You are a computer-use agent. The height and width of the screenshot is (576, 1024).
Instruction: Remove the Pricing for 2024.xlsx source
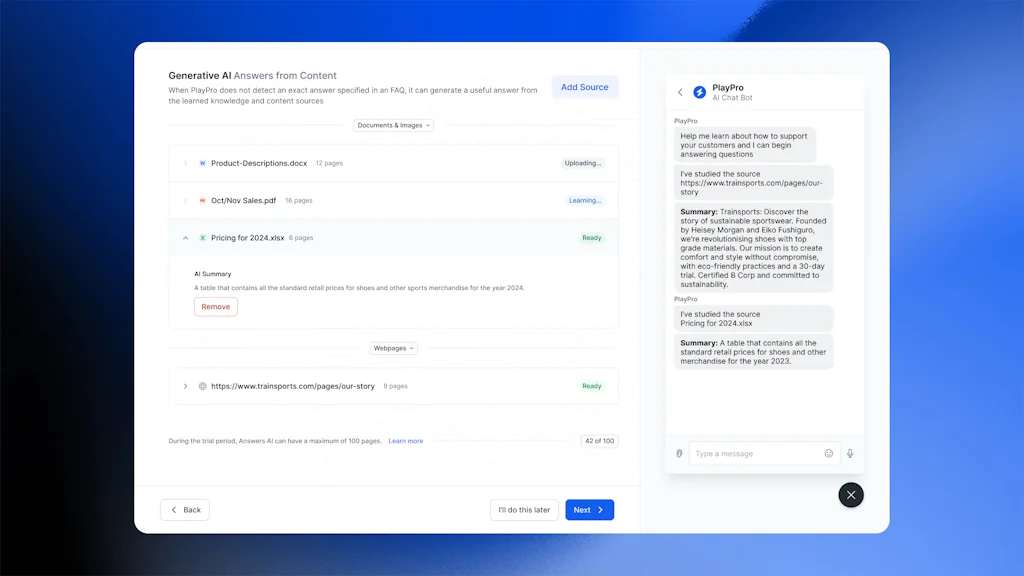[215, 307]
